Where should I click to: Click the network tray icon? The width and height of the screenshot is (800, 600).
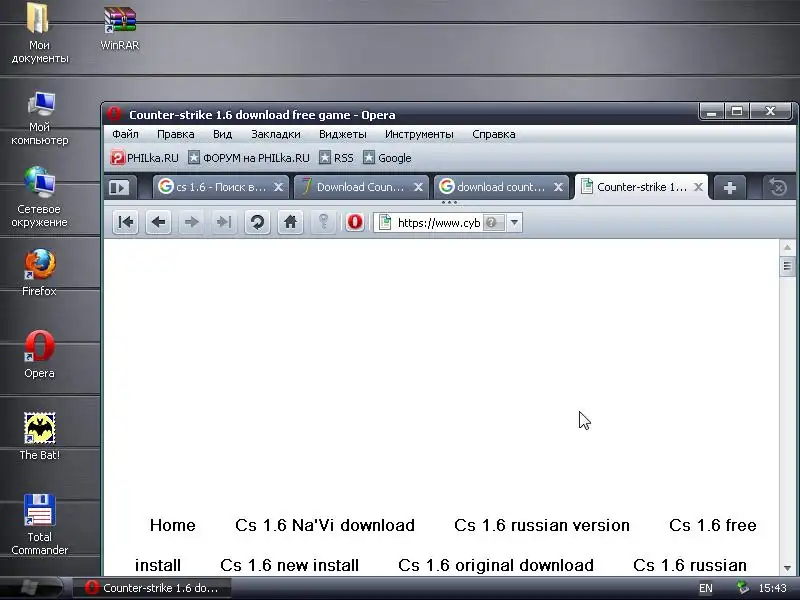[743, 588]
